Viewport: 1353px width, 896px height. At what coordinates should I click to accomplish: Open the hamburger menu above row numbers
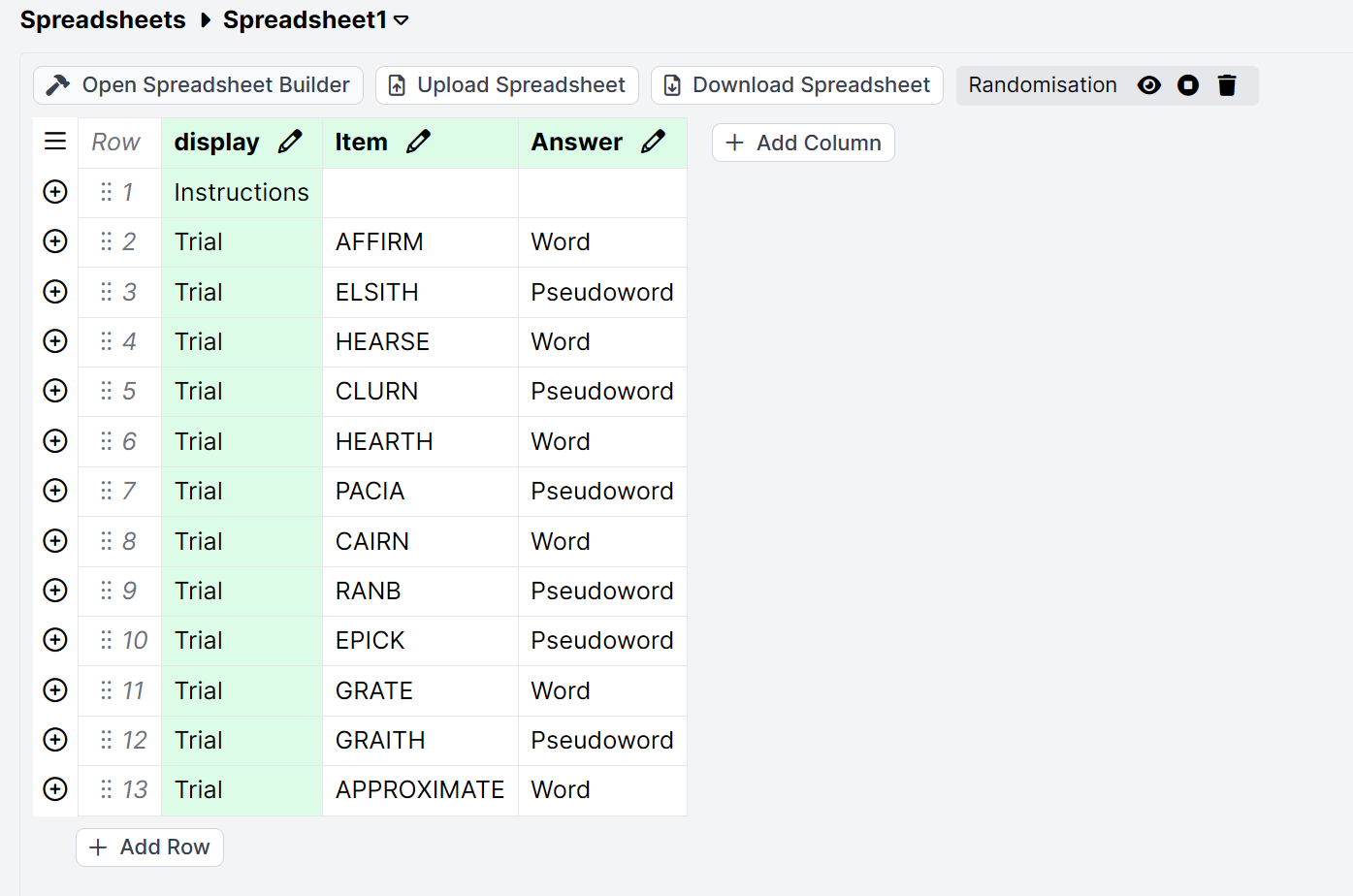[55, 142]
